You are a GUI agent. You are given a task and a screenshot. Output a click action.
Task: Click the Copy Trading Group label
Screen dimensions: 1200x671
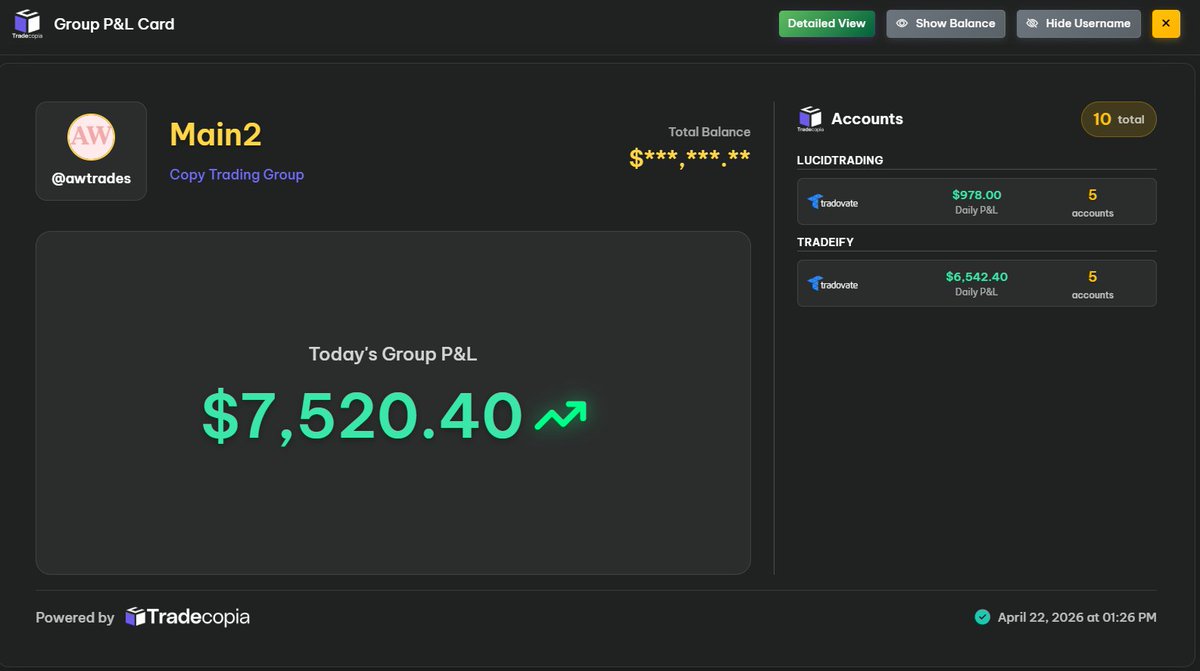click(237, 174)
